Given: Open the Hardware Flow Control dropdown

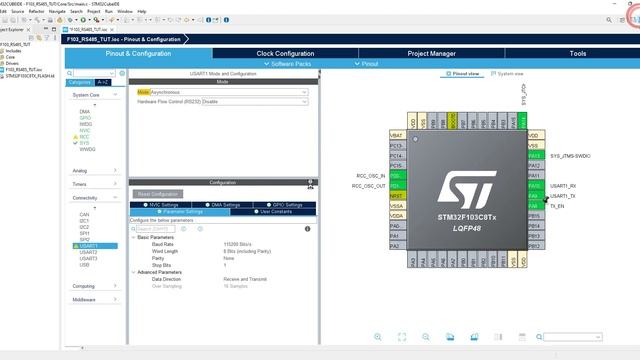Looking at the screenshot, I should [255, 102].
